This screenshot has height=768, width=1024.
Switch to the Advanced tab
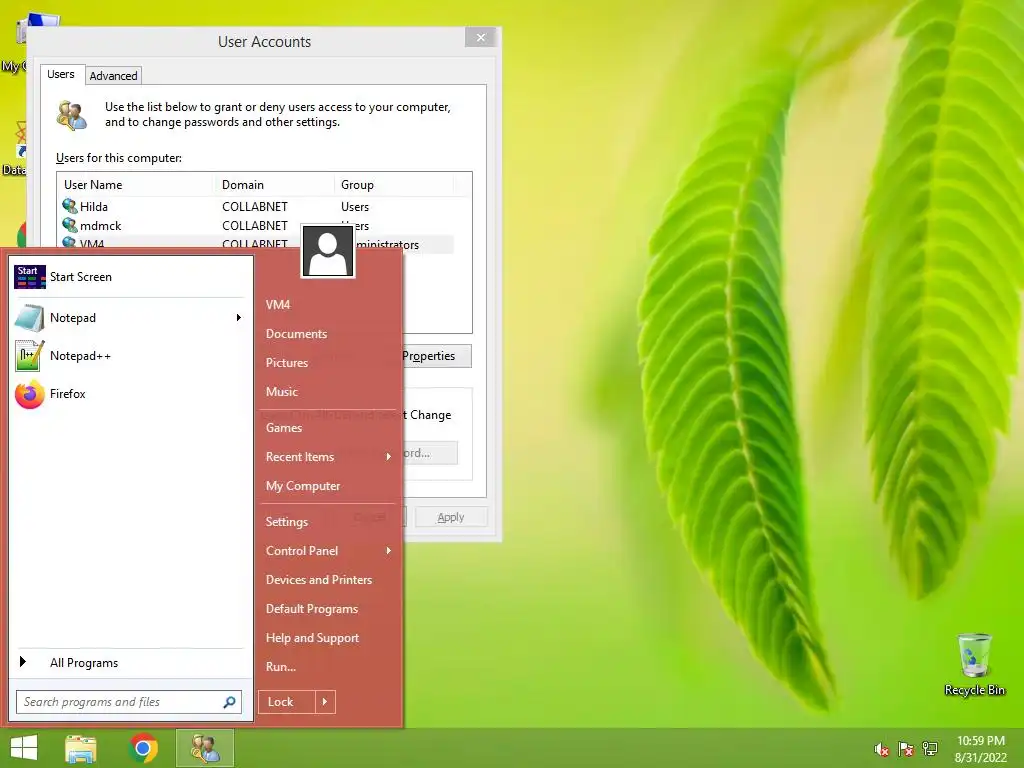click(114, 76)
